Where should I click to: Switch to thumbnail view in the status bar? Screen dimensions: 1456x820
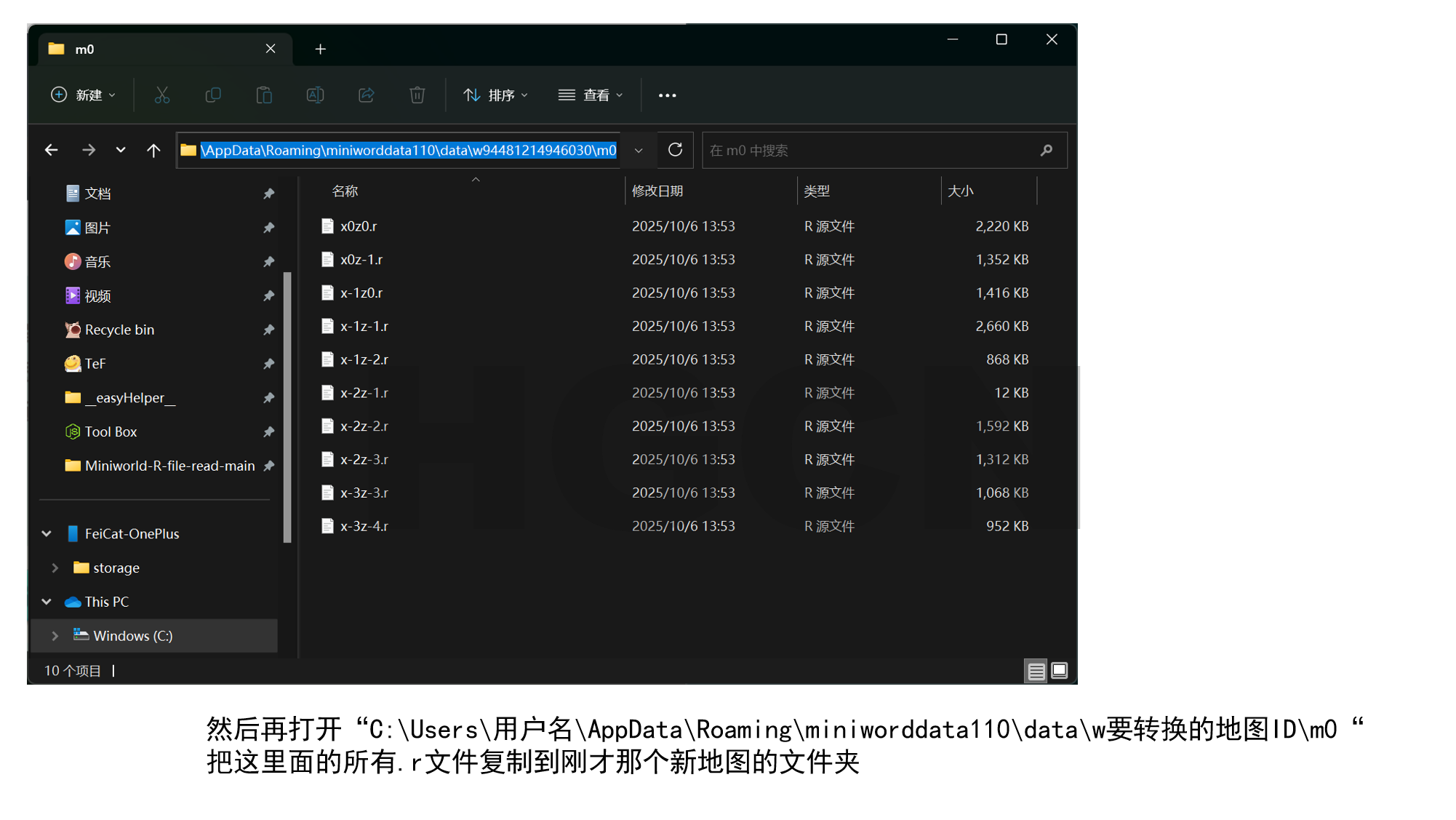click(x=1059, y=670)
